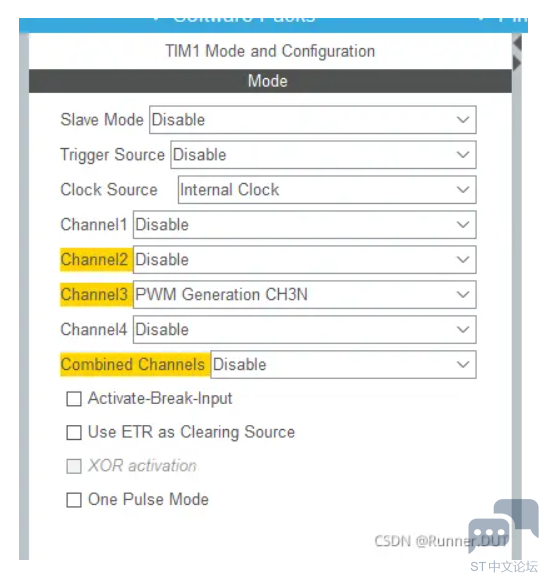The height and width of the screenshot is (582, 547).
Task: Click the Channel4 dropdown chevron
Action: 463,329
